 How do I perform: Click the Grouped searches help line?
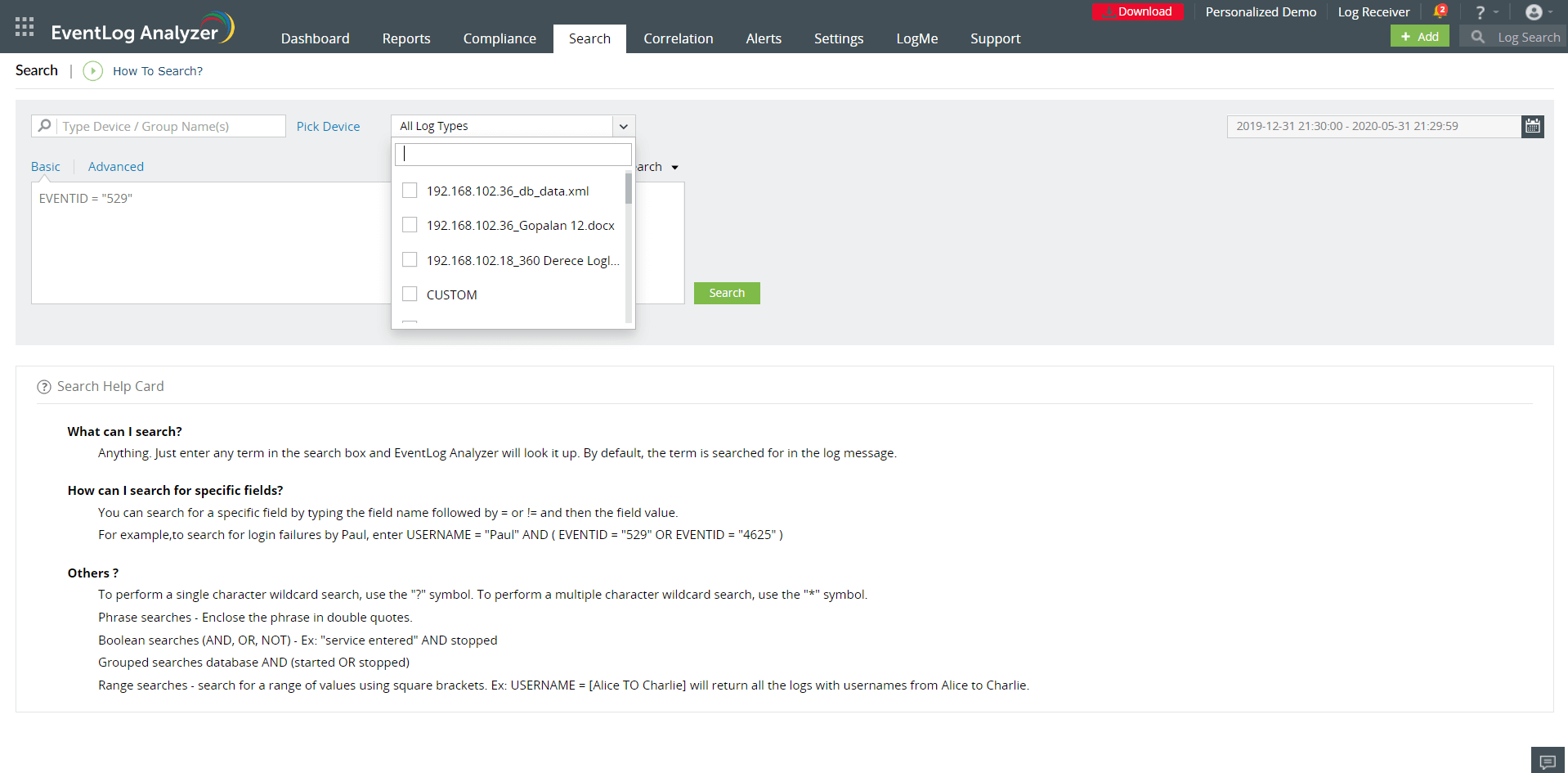click(254, 663)
